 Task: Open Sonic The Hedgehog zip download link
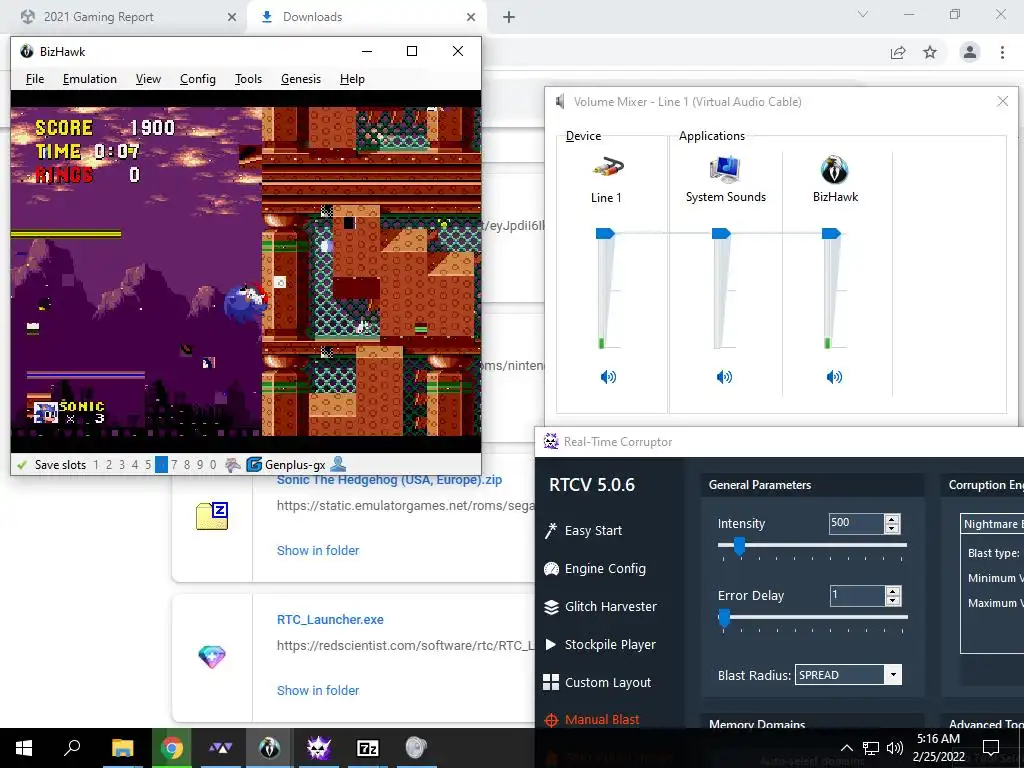[389, 479]
